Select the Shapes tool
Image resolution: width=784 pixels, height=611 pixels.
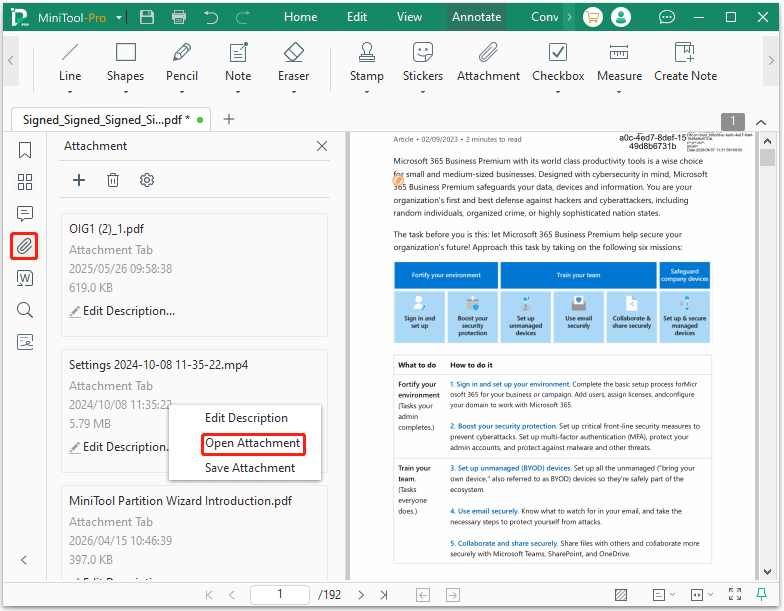126,62
